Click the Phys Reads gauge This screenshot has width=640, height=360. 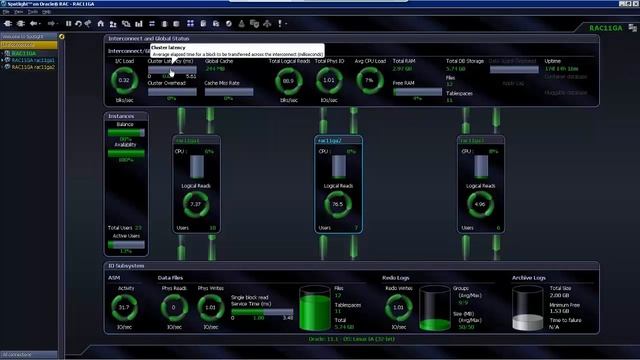[174, 307]
